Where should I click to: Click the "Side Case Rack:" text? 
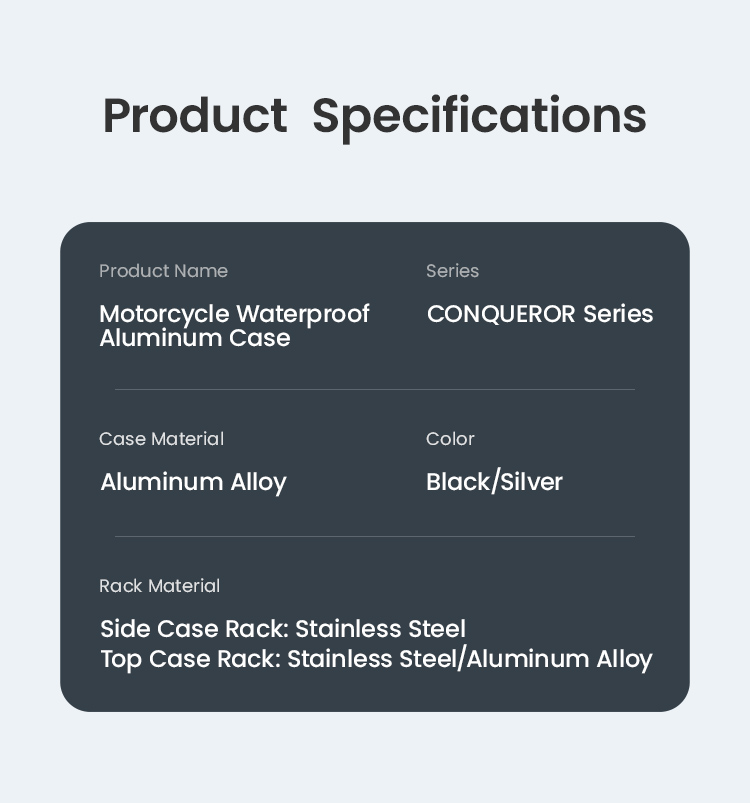click(x=194, y=629)
